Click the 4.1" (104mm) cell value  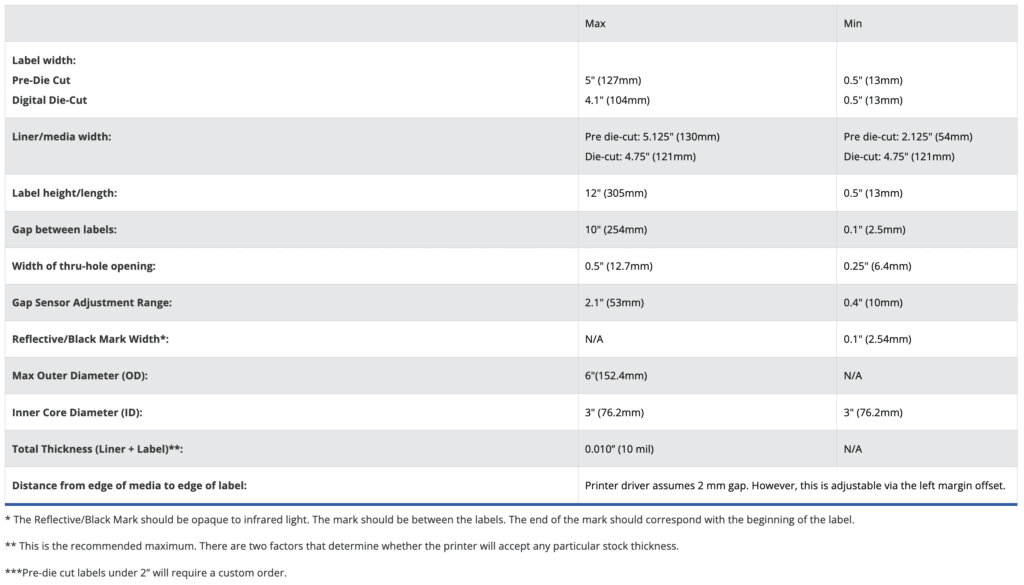617,100
